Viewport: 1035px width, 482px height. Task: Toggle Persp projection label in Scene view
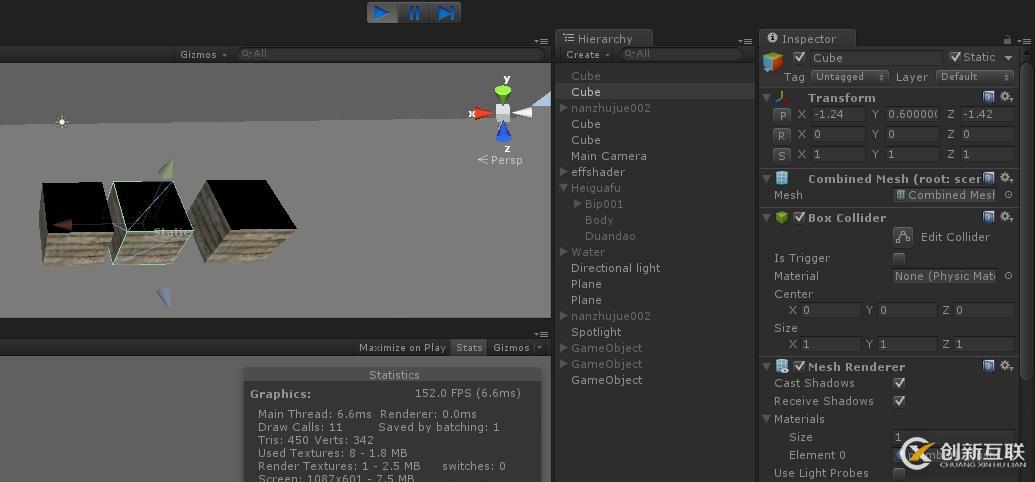tap(500, 160)
